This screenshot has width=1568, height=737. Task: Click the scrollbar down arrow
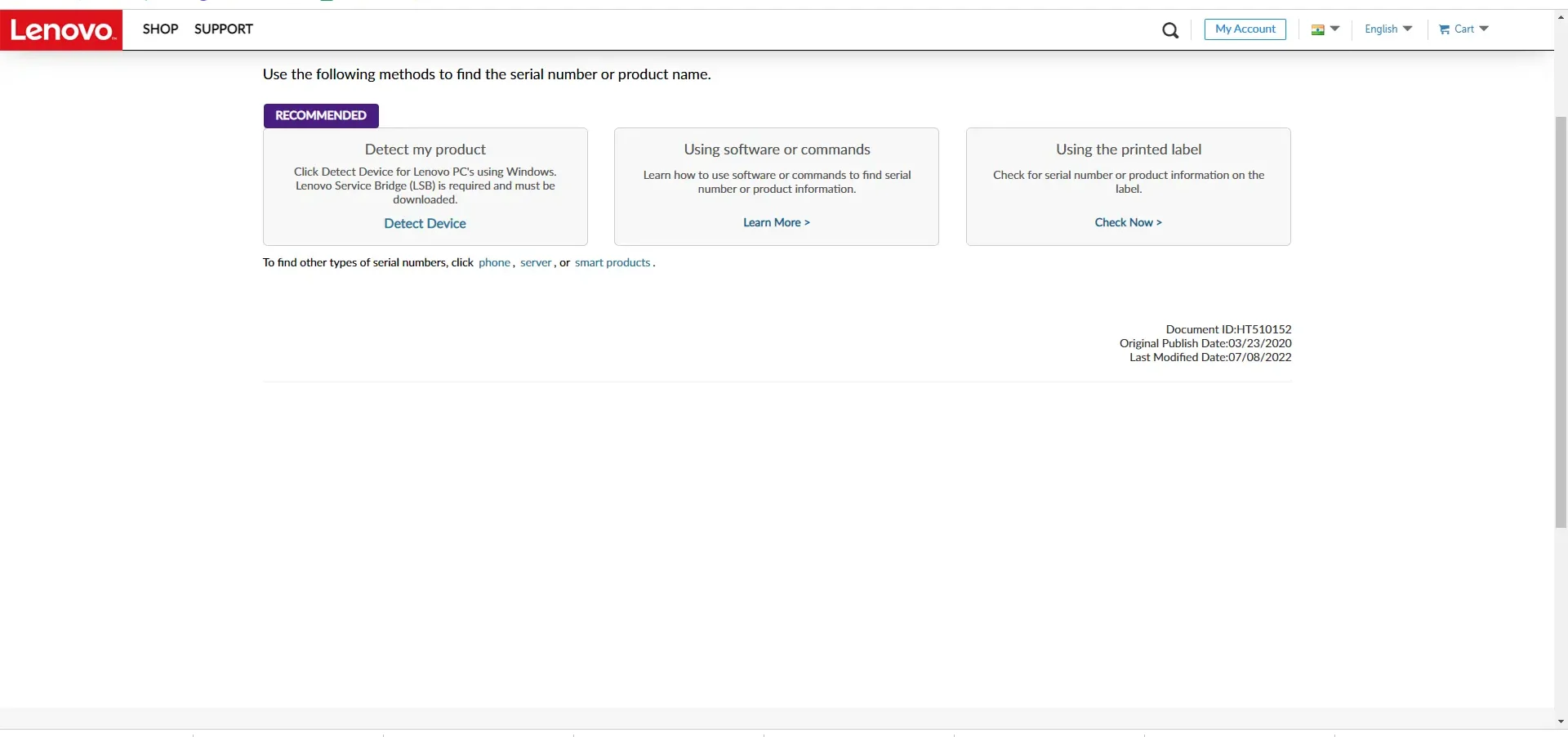(x=1561, y=722)
